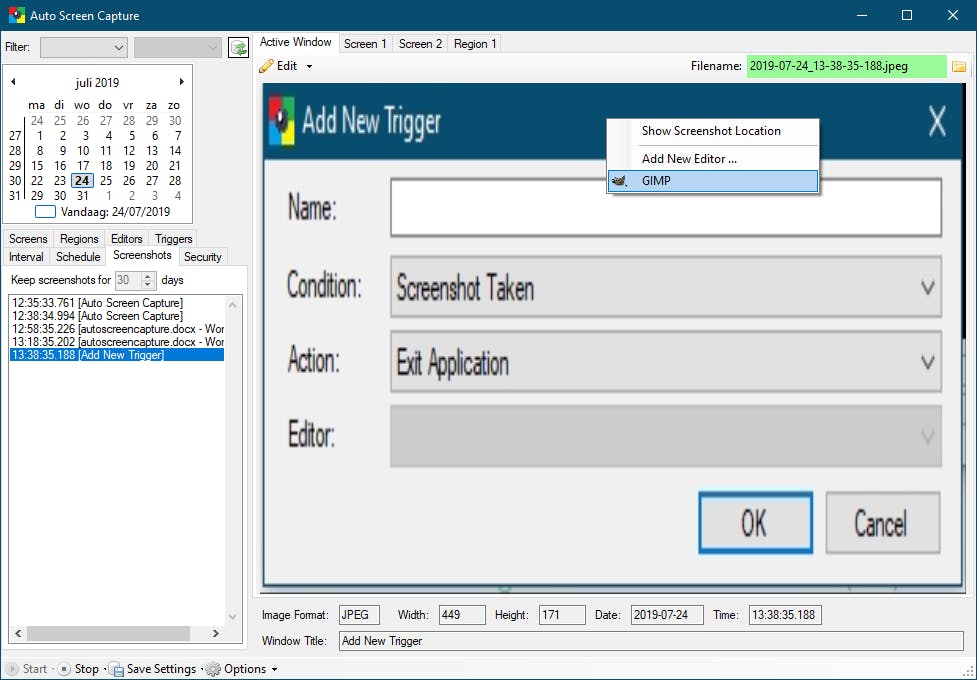Image resolution: width=977 pixels, height=680 pixels.
Task: Click the captured Add New Trigger preview image
Action: click(x=613, y=337)
